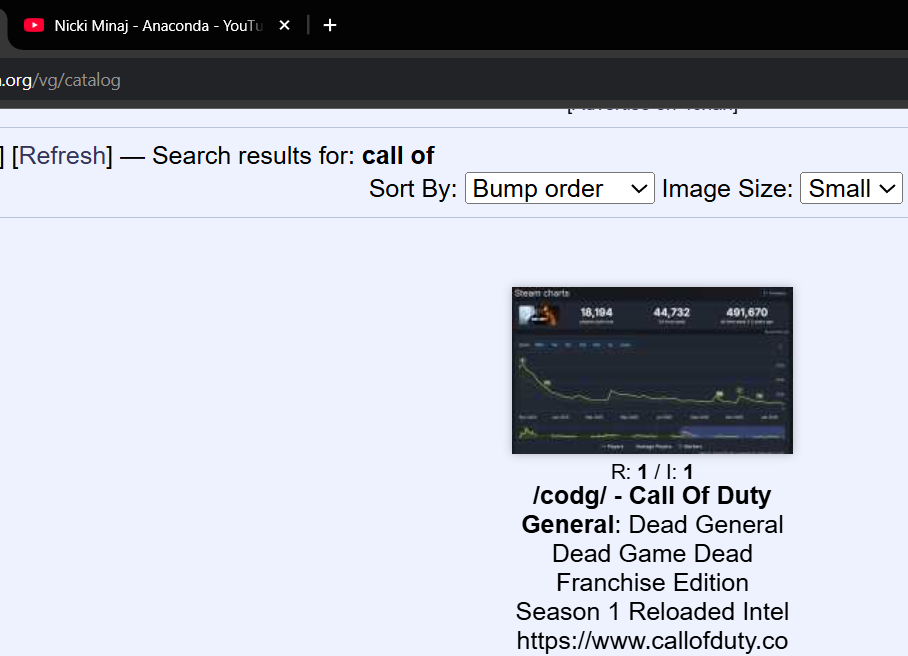The width and height of the screenshot is (908, 656).
Task: Click the Refresh link in the catalog
Action: pos(62,156)
